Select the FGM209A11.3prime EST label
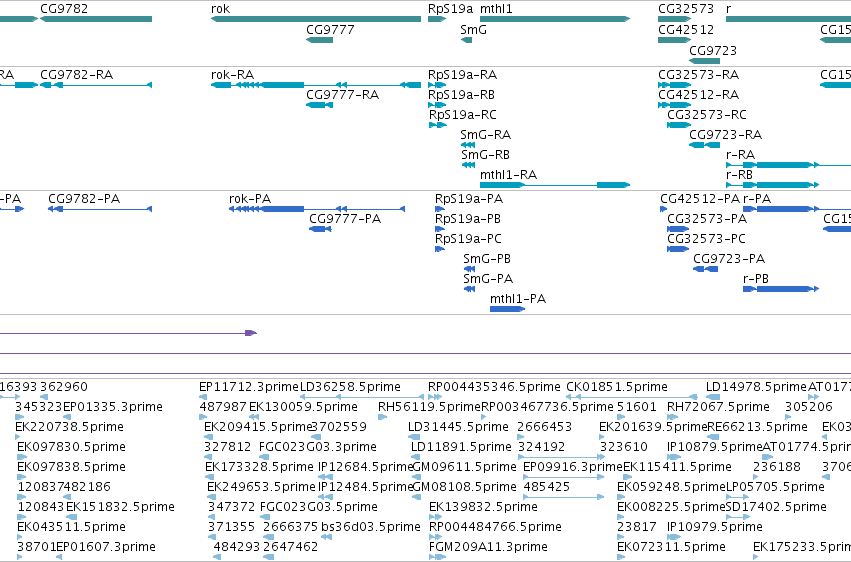This screenshot has width=851, height=562. [x=488, y=548]
